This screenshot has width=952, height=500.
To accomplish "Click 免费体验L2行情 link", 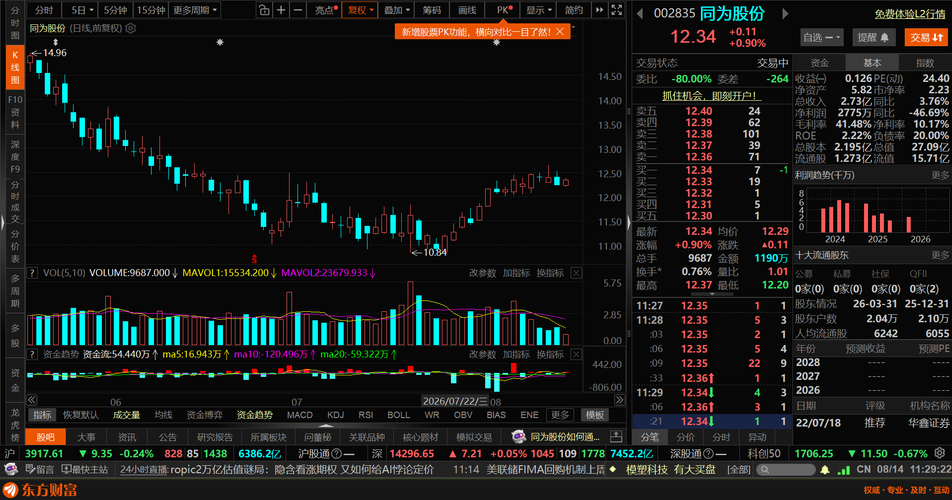I will click(x=910, y=14).
